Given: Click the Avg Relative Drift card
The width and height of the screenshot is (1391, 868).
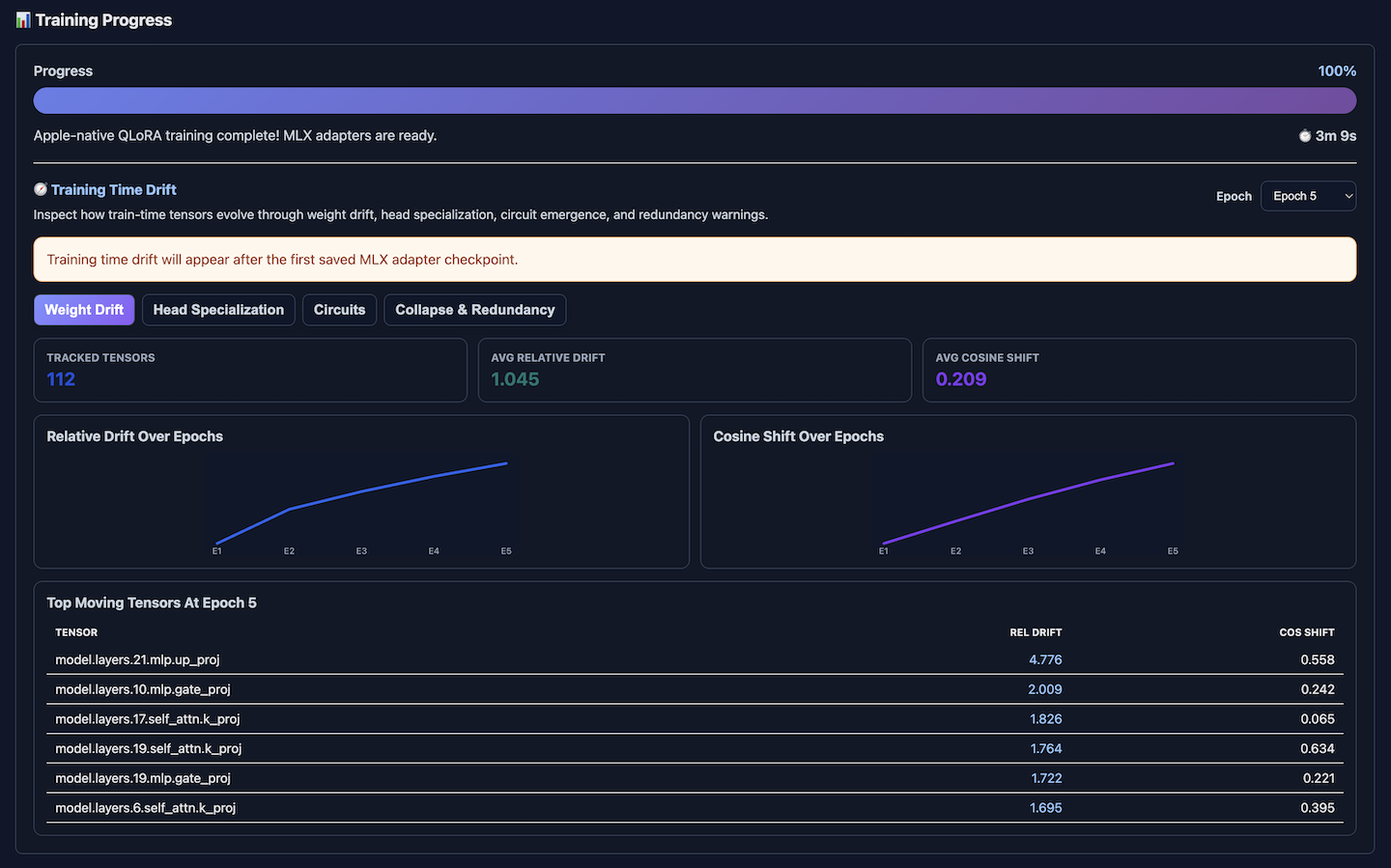Looking at the screenshot, I should 695,370.
